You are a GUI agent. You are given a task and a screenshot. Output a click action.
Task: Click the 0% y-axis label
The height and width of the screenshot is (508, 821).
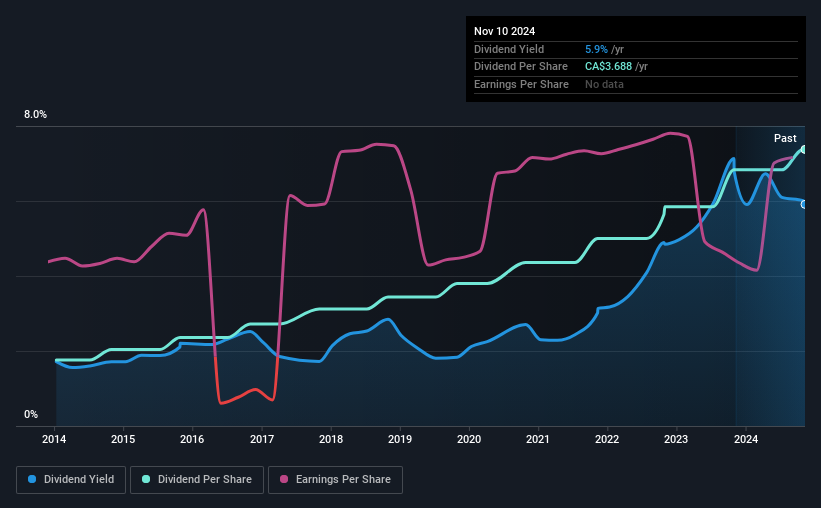click(x=31, y=414)
